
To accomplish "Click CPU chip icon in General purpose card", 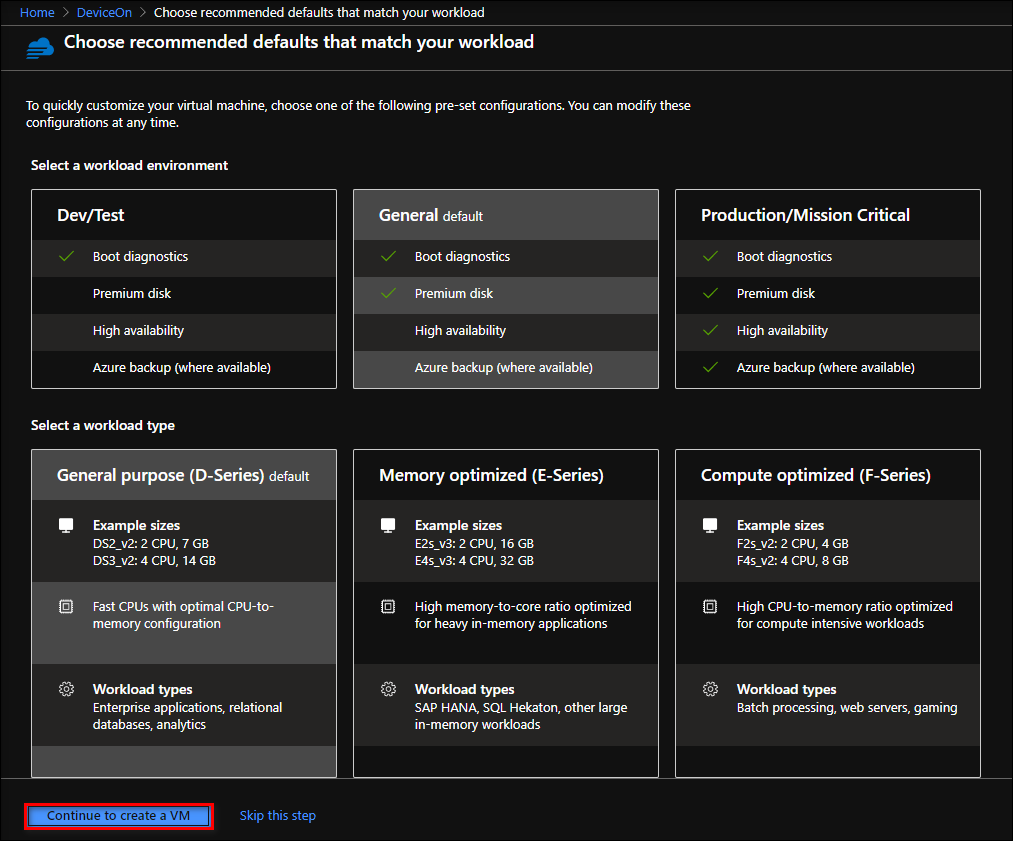I will point(67,607).
